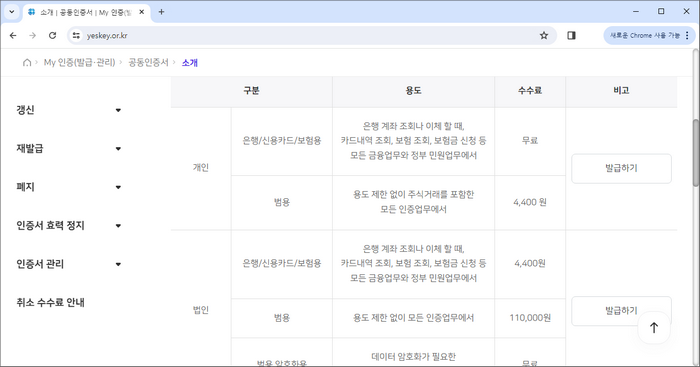Click the scroll-to-top arrow button

pos(654,328)
